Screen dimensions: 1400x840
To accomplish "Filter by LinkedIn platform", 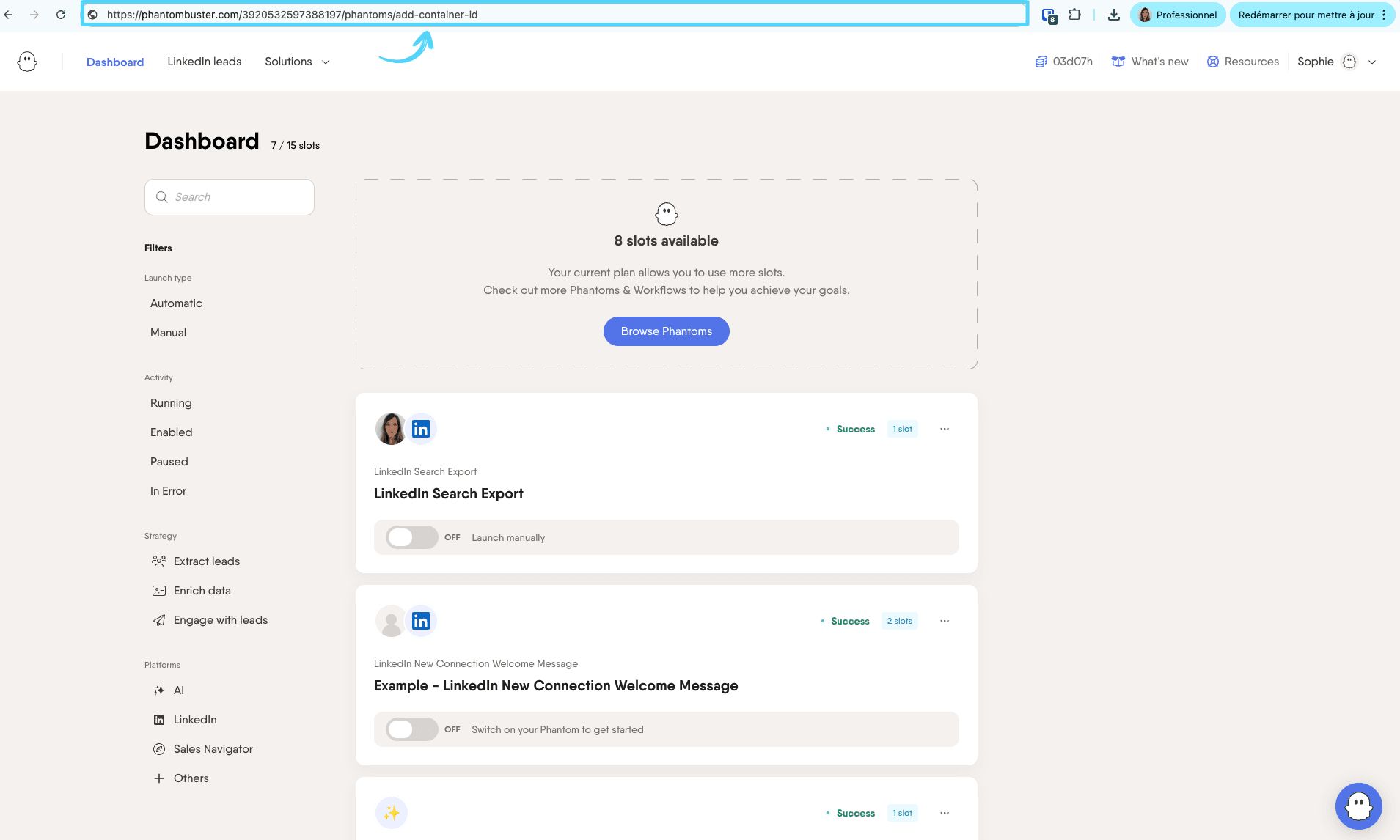I will (185, 720).
